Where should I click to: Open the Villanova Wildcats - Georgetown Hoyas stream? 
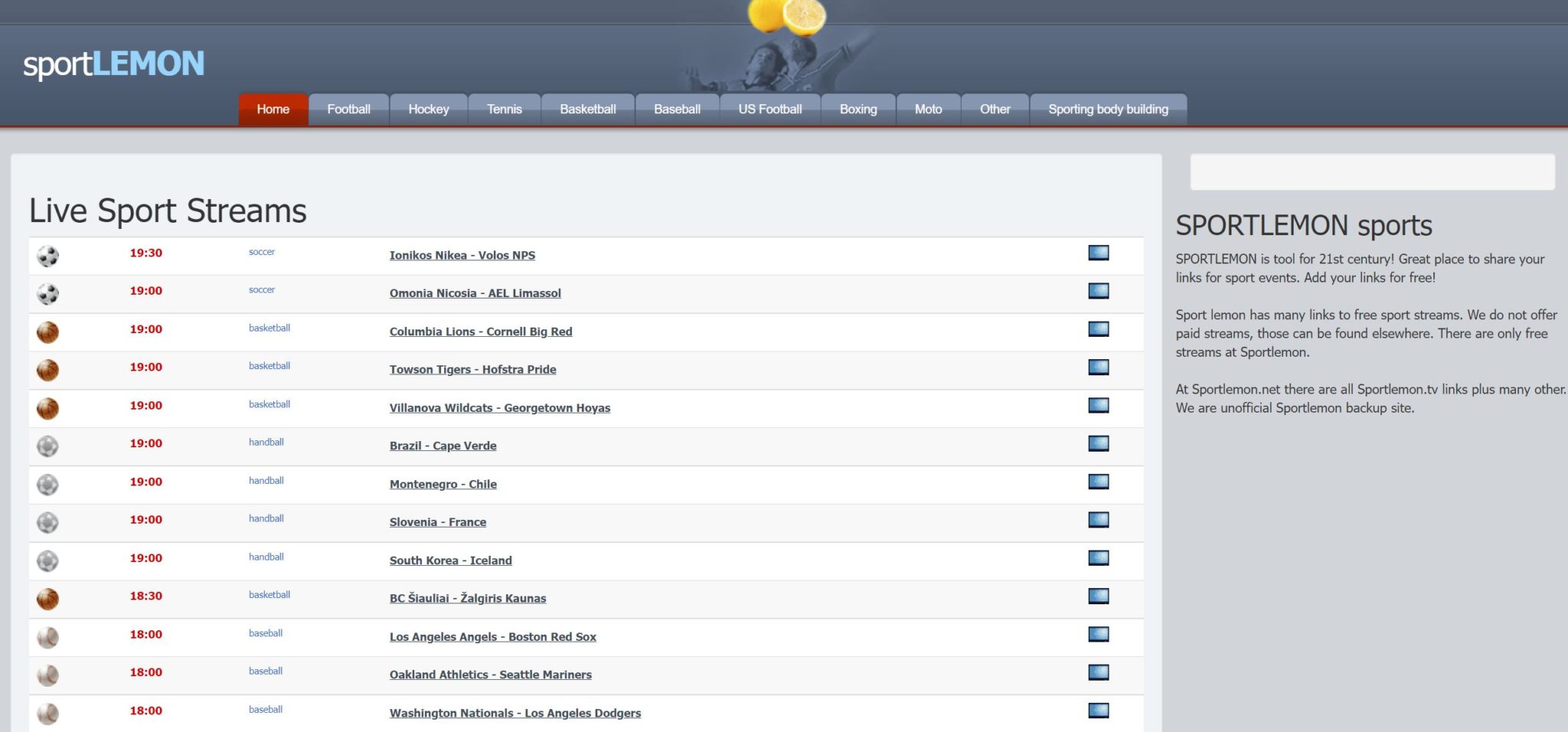click(500, 407)
